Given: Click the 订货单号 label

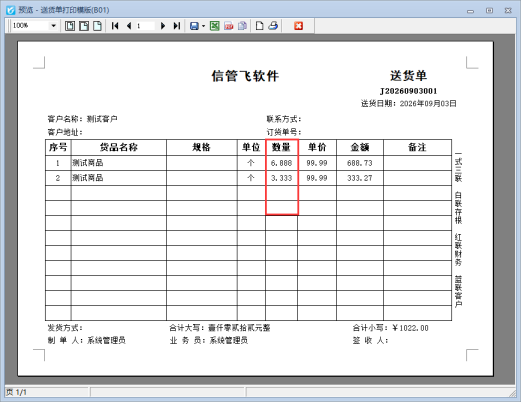Looking at the screenshot, I should point(284,132).
